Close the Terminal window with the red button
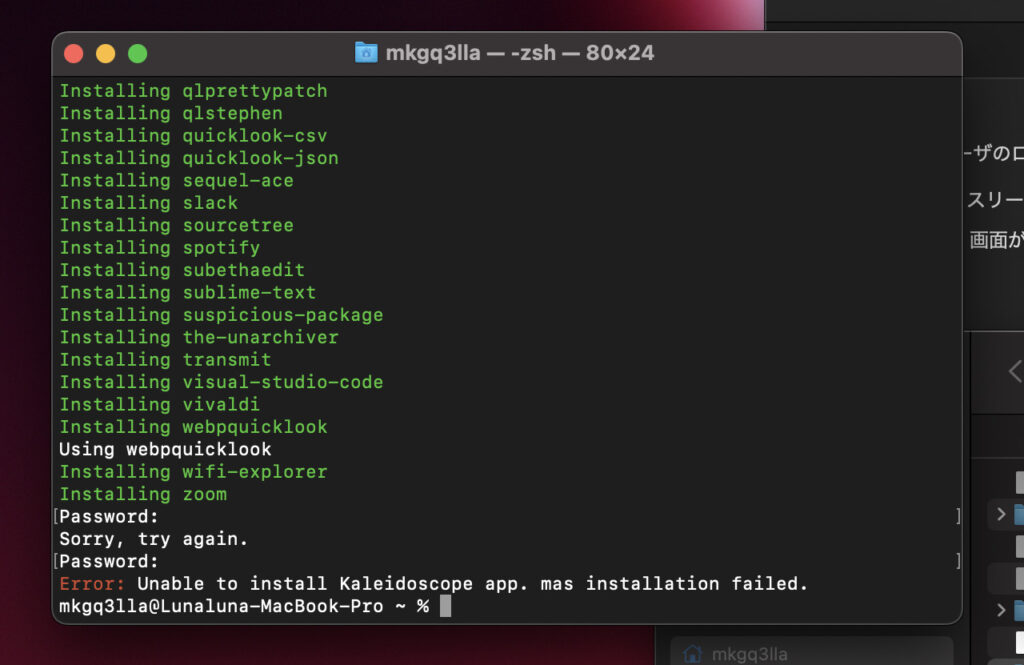Screen dimensions: 1024x665 tap(74, 54)
